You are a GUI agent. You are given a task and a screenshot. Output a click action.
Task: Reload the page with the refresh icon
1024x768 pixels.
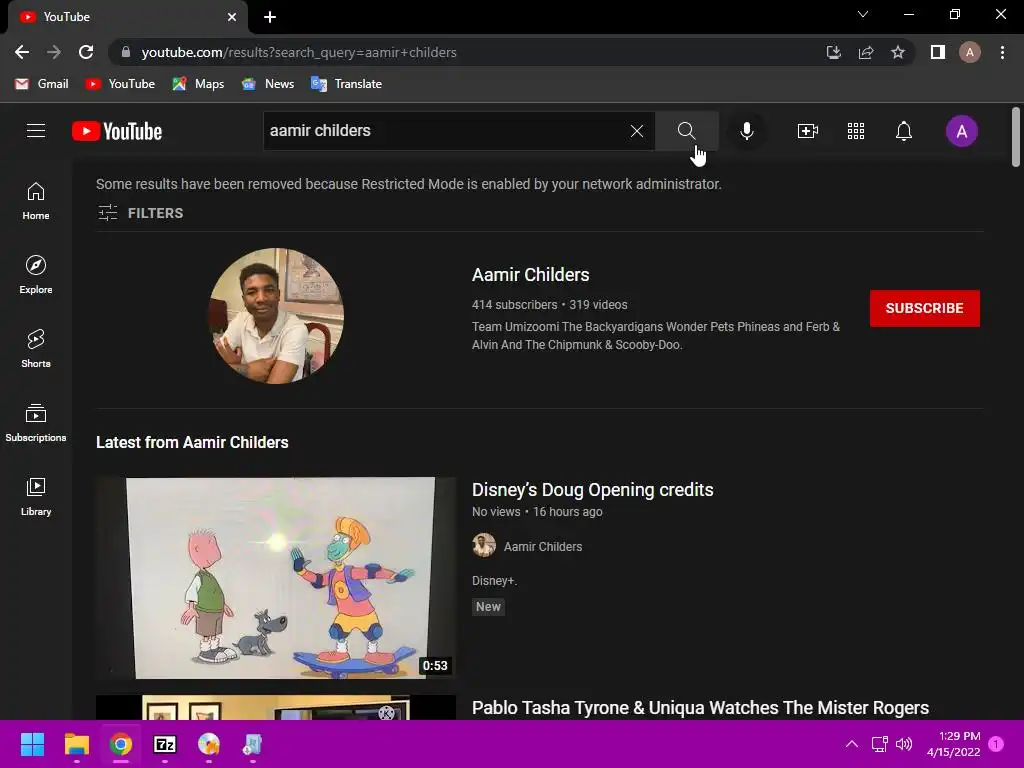click(86, 52)
